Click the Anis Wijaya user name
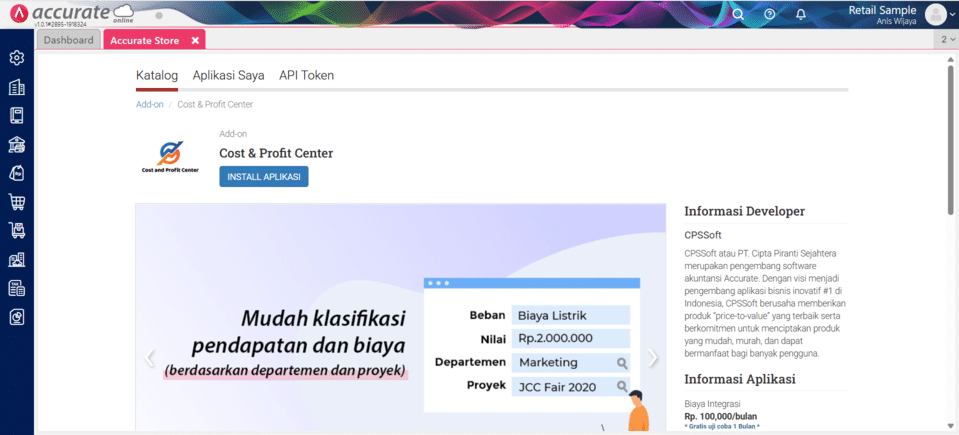The image size is (959, 435). [897, 21]
